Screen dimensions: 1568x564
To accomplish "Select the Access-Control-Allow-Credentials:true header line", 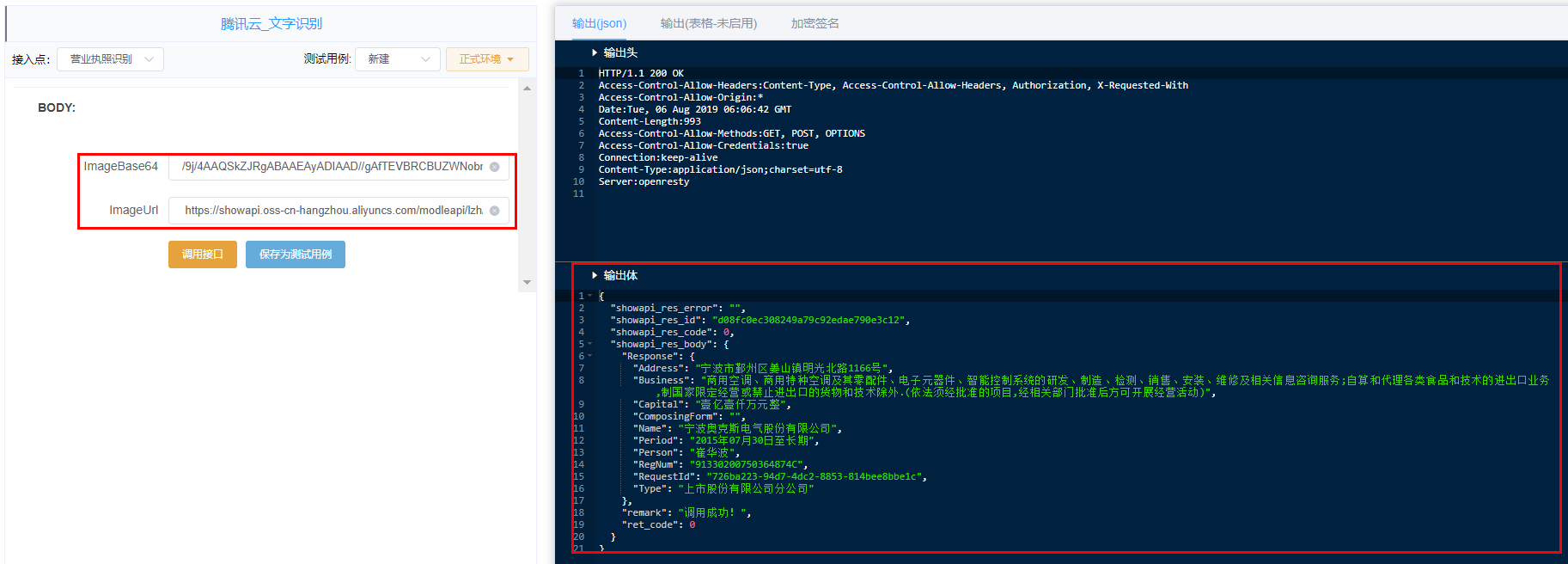I will click(x=703, y=145).
